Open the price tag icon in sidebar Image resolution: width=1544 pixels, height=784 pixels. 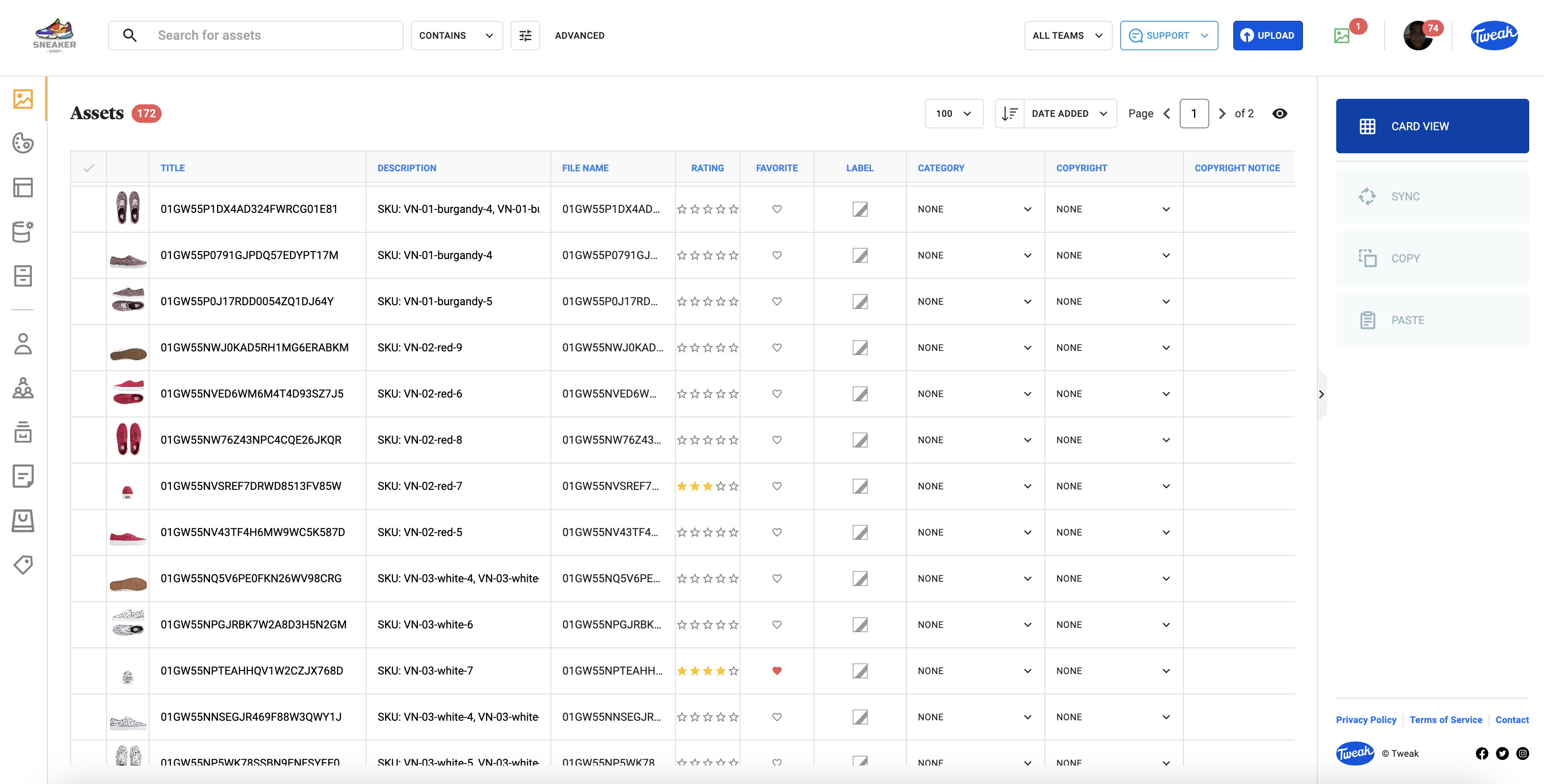(x=23, y=565)
